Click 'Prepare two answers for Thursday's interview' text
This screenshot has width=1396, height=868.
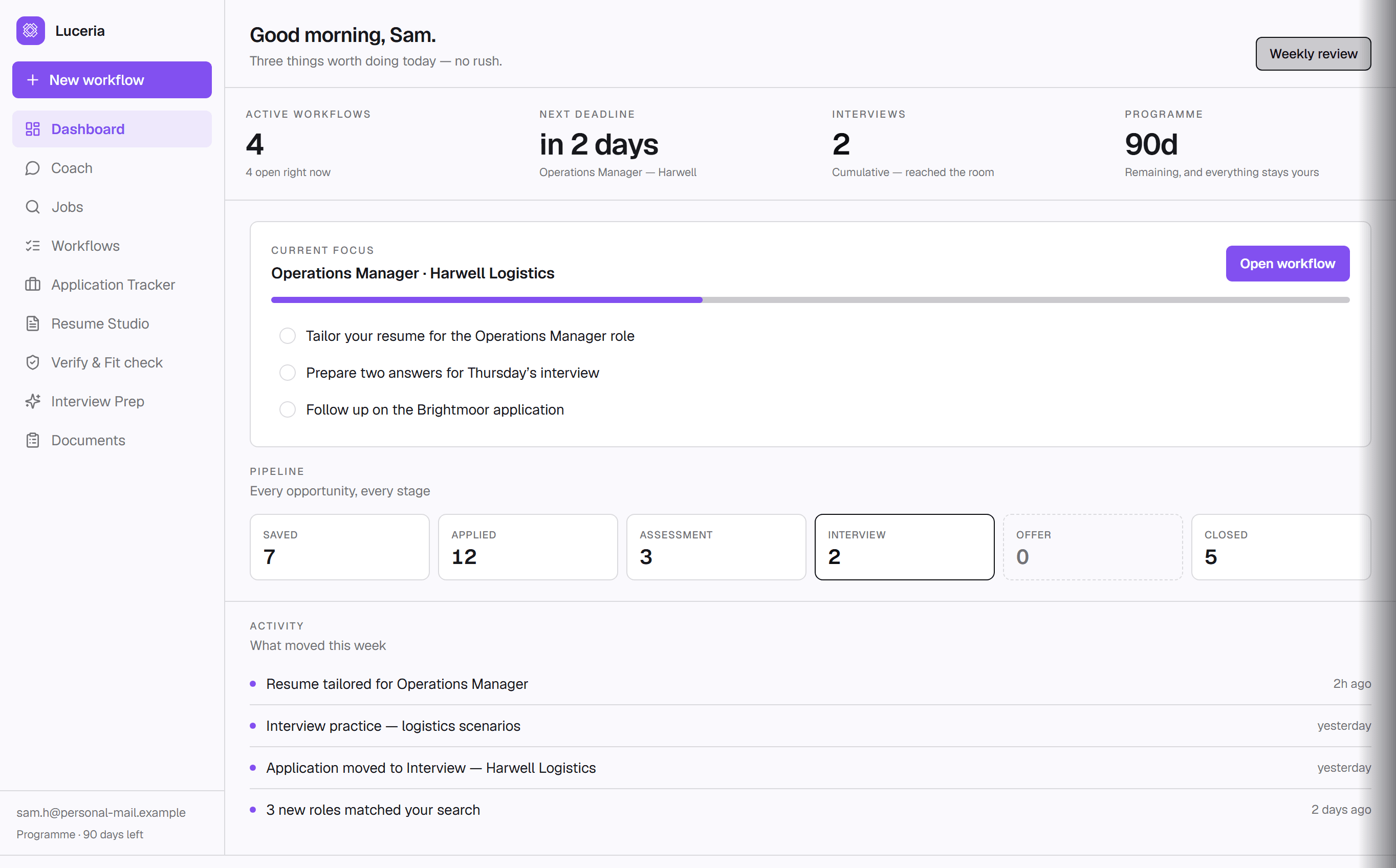(452, 373)
